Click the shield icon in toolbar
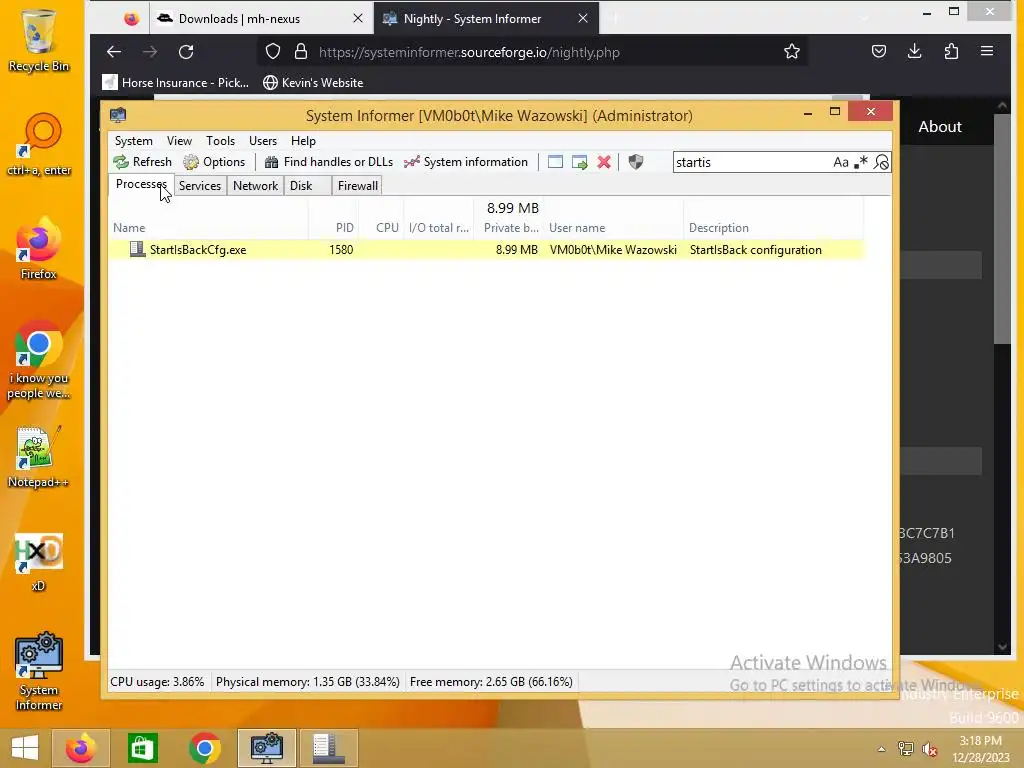Image resolution: width=1024 pixels, height=768 pixels. click(635, 162)
